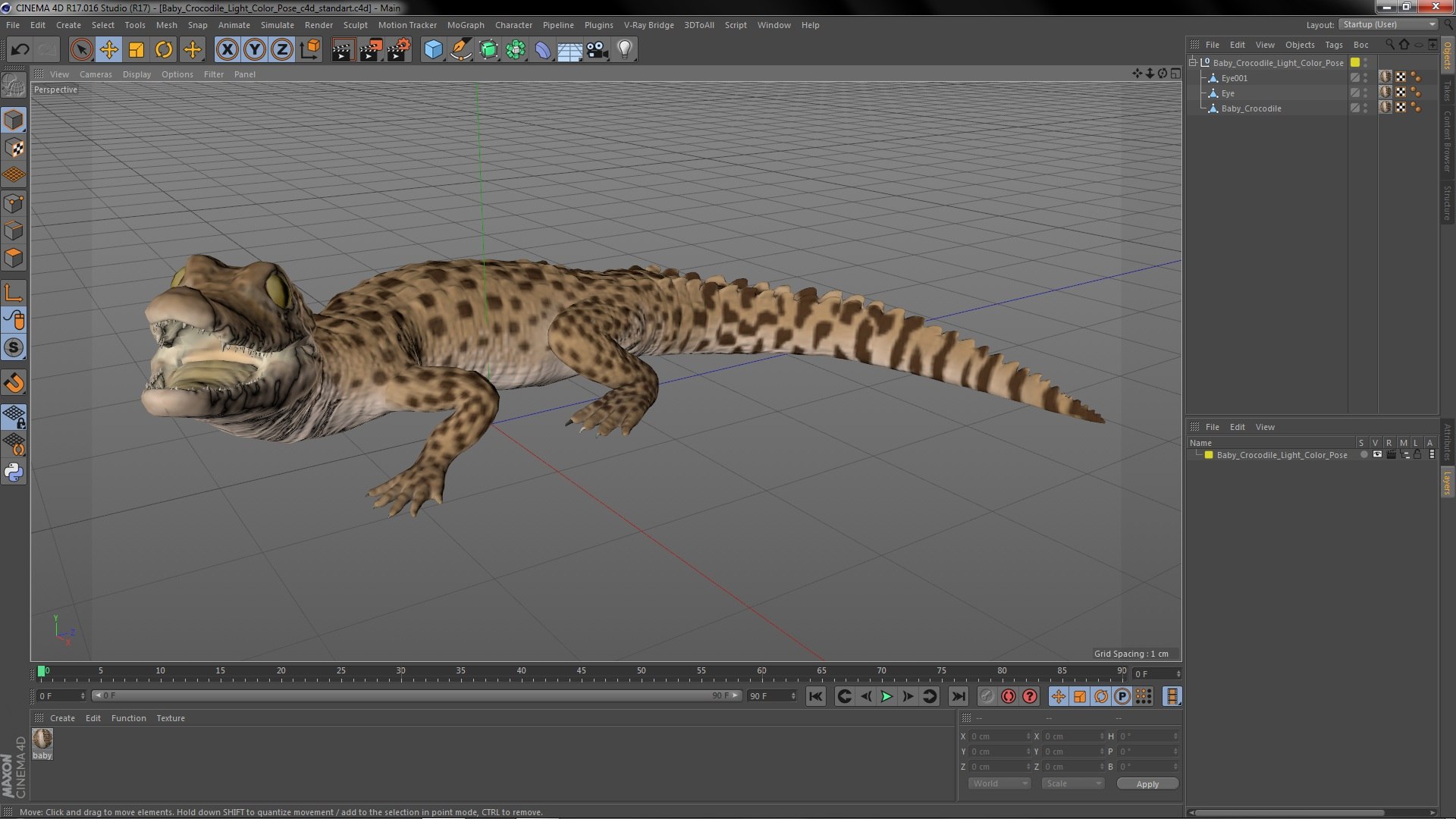Open the V-Ray Bridge menu
The height and width of the screenshot is (819, 1456).
click(648, 25)
